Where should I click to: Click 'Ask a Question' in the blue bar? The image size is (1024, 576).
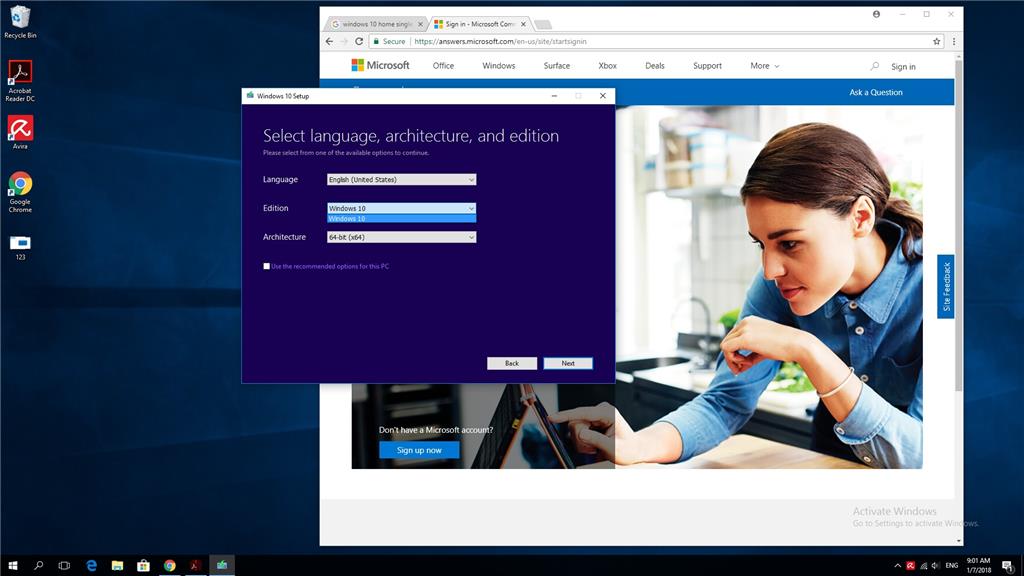pyautogui.click(x=876, y=92)
